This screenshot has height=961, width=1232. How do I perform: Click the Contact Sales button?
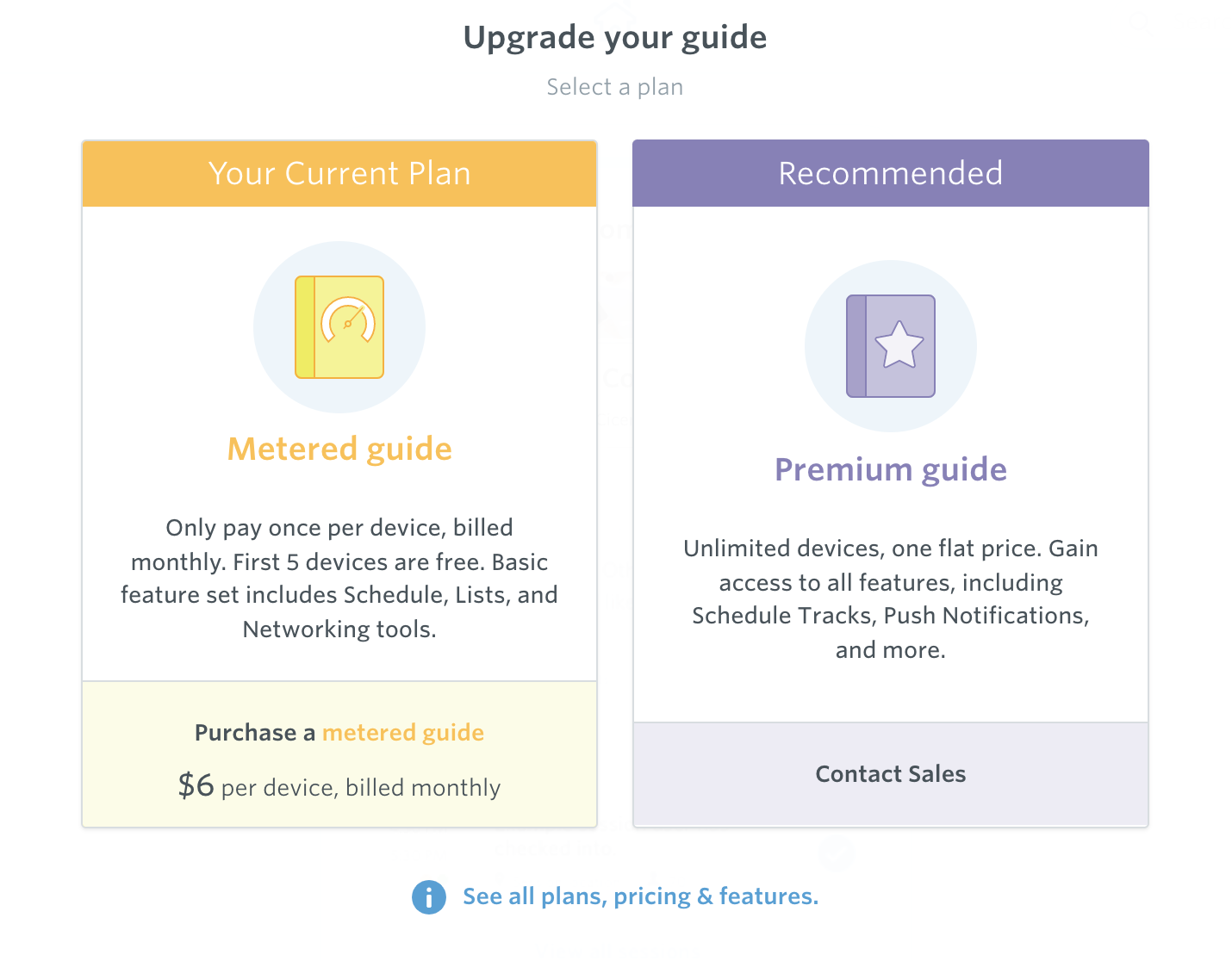pos(891,774)
